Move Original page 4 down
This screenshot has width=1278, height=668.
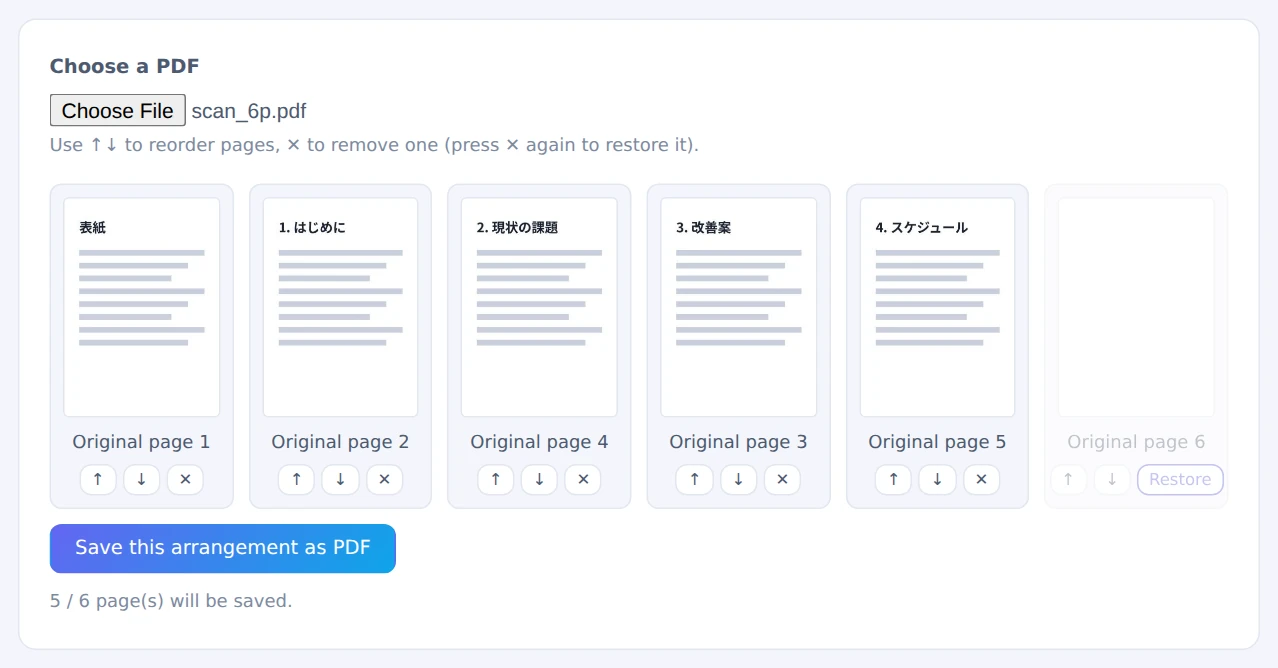point(539,479)
